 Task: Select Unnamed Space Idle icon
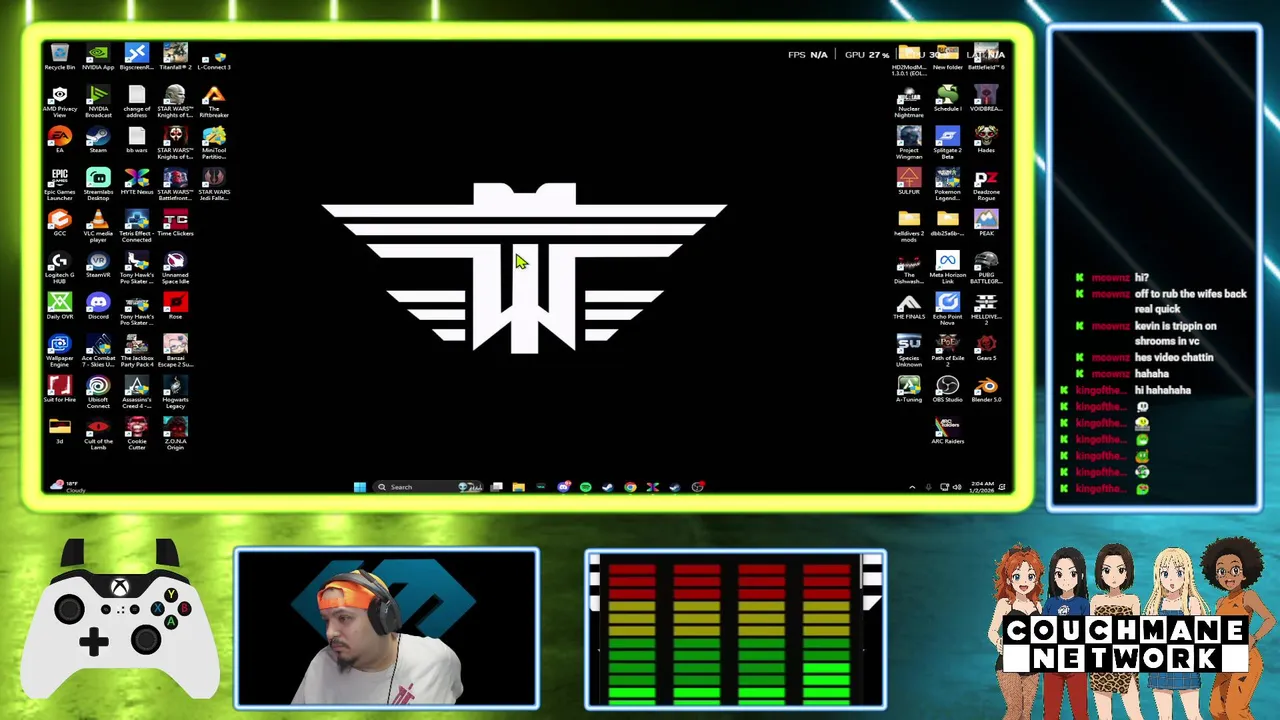click(x=175, y=268)
